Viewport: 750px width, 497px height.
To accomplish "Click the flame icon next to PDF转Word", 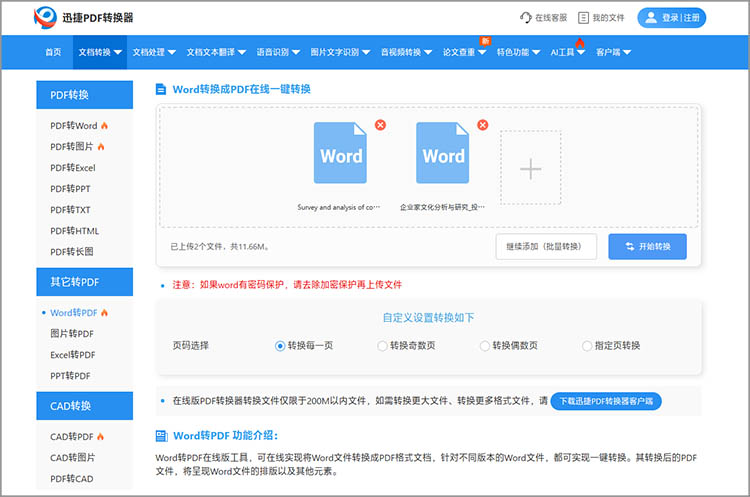I will coord(104,125).
